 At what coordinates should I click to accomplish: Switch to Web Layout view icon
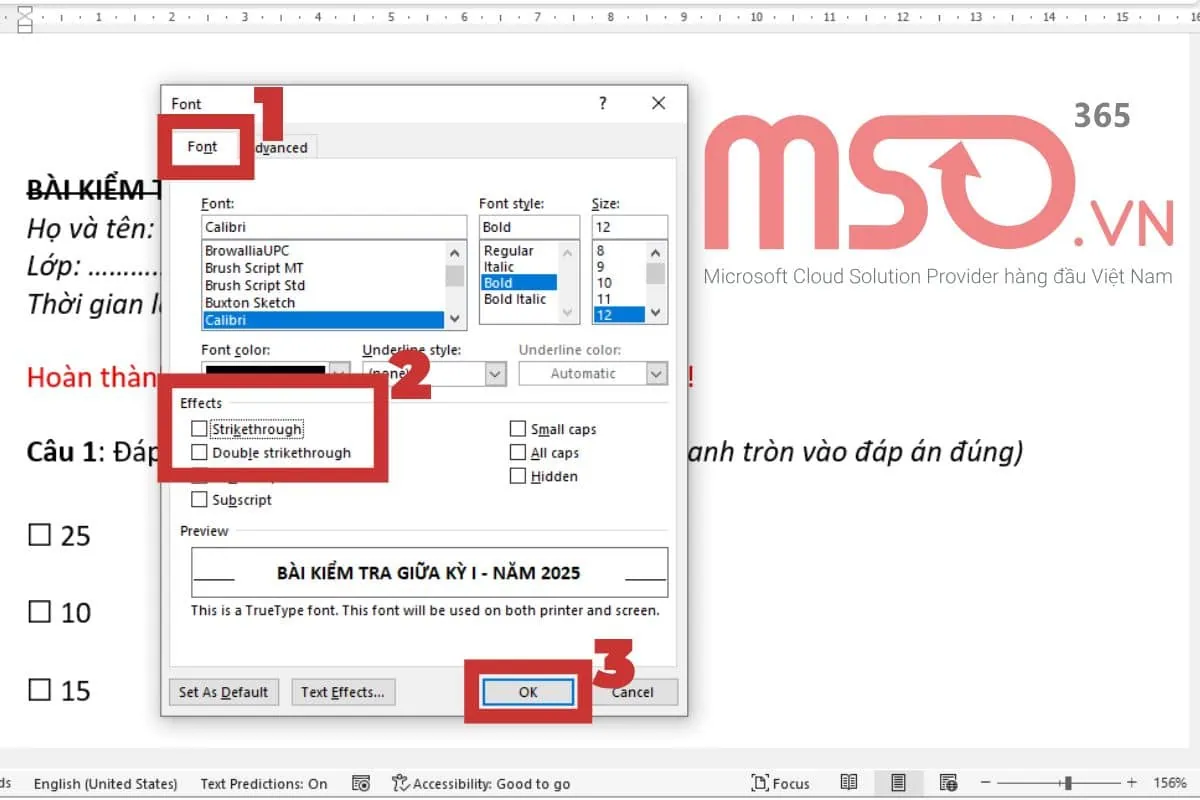click(x=948, y=783)
